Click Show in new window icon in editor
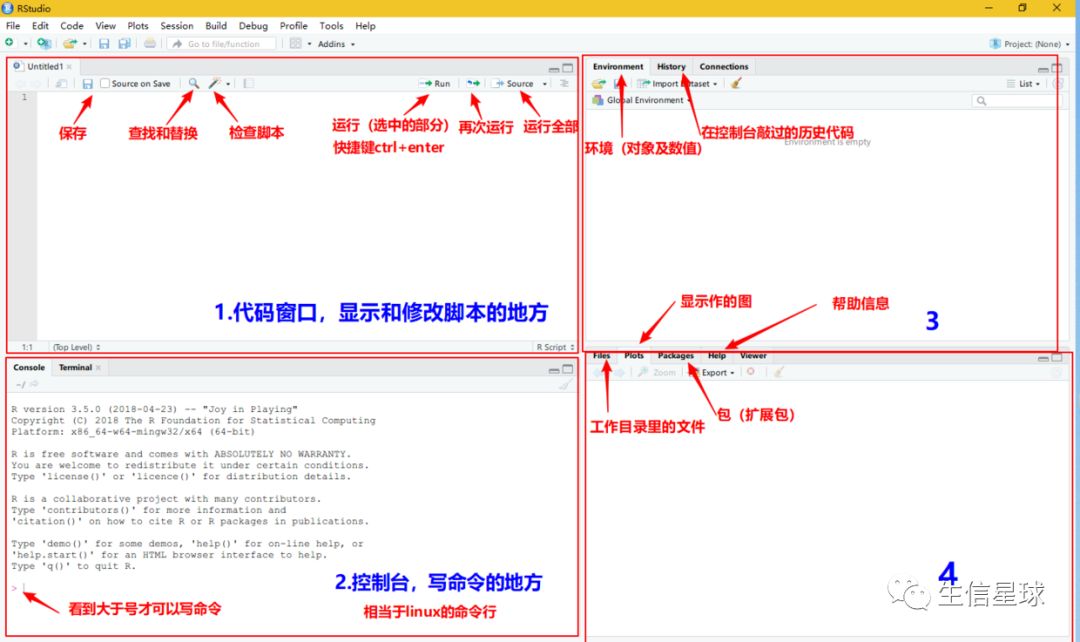The image size is (1080, 642). (61, 83)
